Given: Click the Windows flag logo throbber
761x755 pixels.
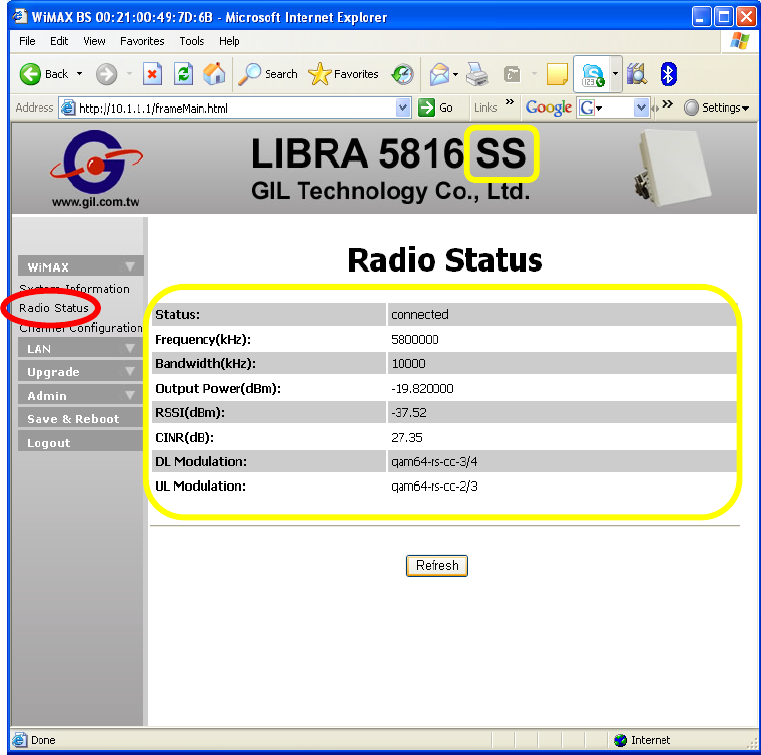Looking at the screenshot, I should pyautogui.click(x=740, y=41).
